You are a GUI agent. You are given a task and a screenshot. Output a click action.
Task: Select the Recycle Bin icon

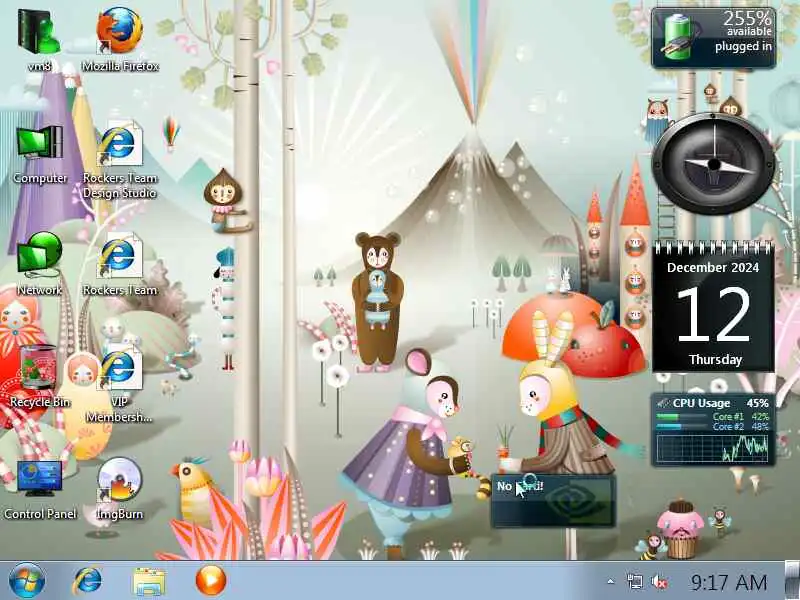tap(39, 378)
